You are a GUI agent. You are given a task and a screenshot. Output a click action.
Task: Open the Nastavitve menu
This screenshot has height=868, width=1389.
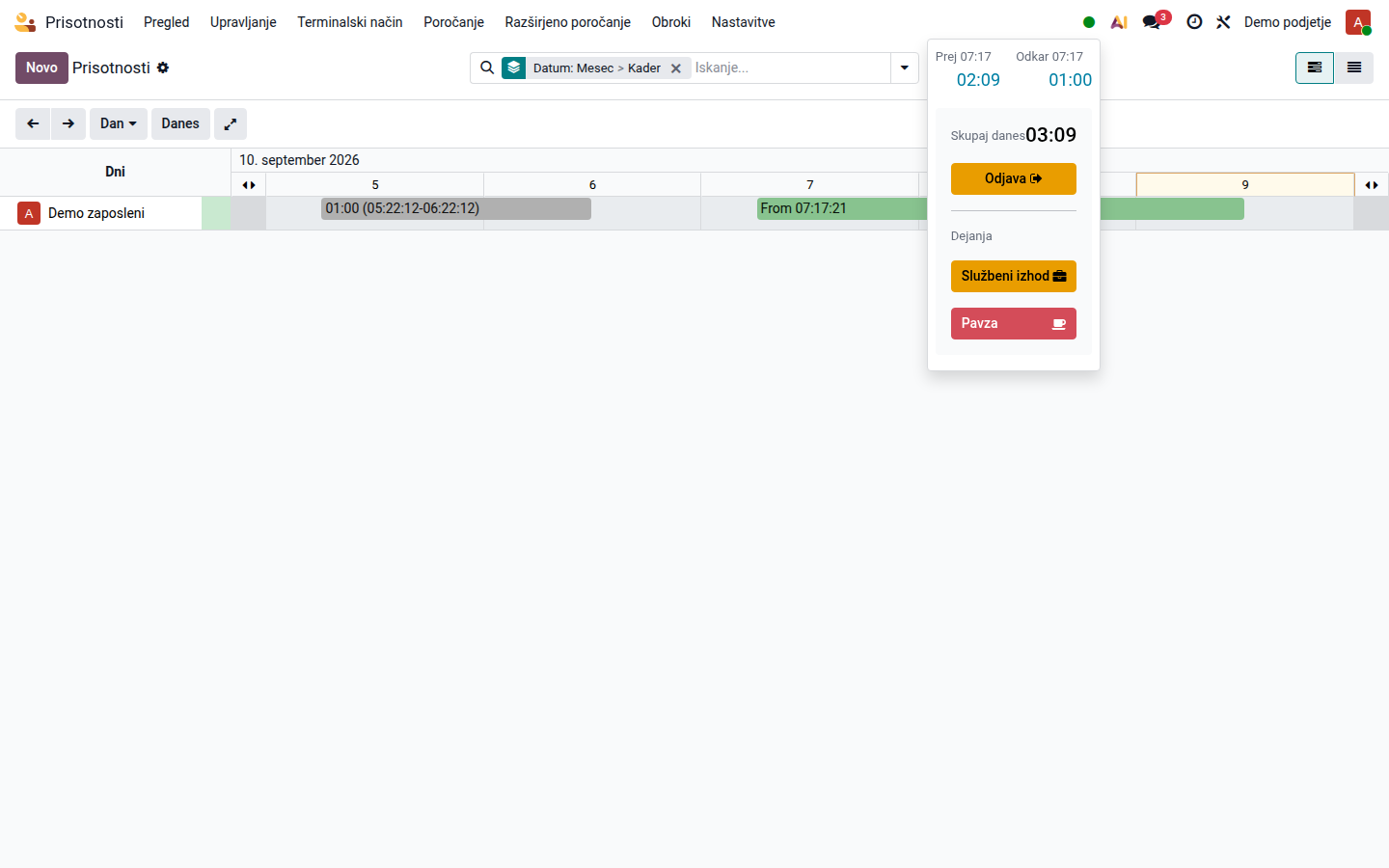(x=744, y=22)
